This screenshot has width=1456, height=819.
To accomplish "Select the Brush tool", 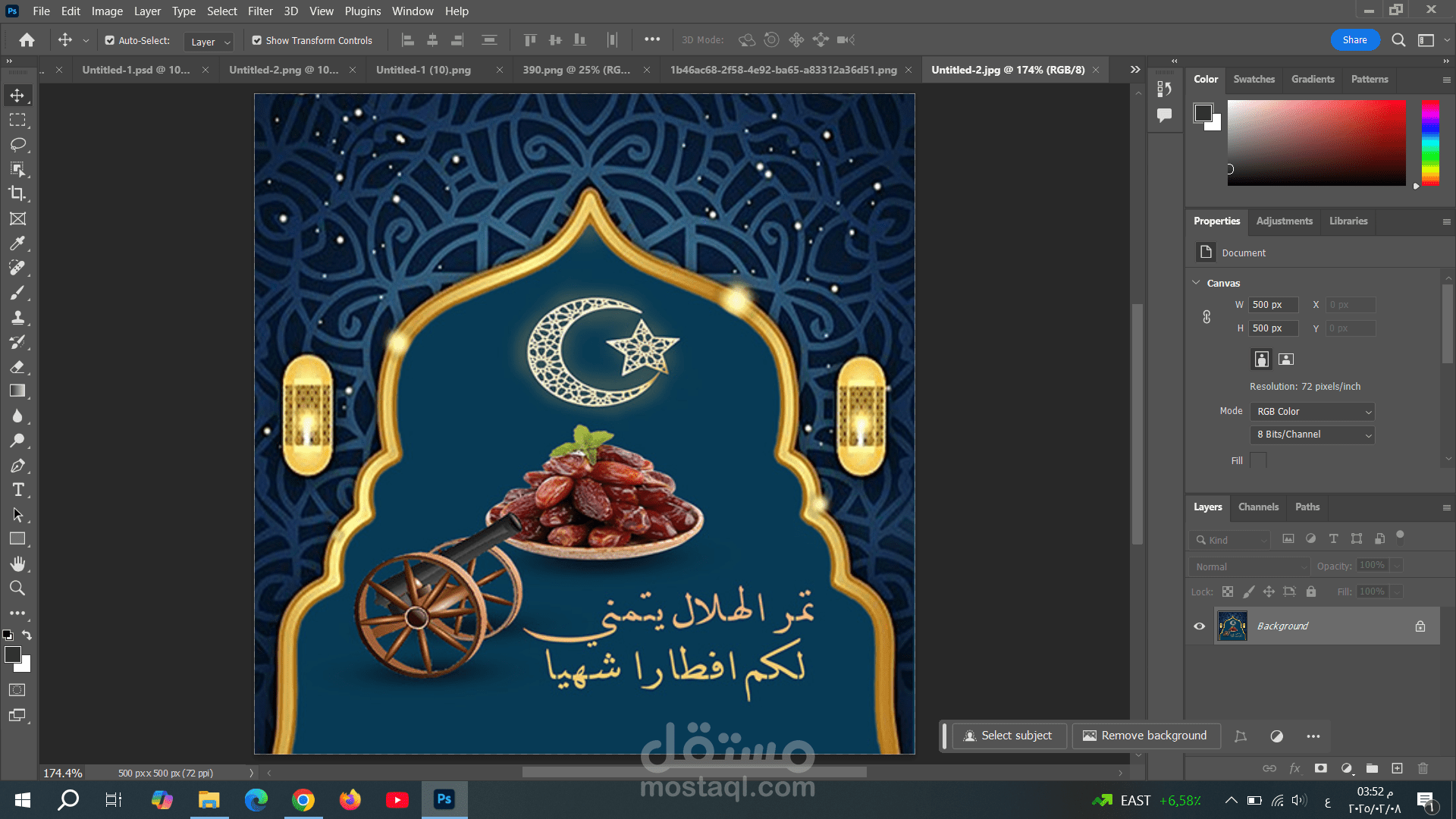I will [17, 293].
